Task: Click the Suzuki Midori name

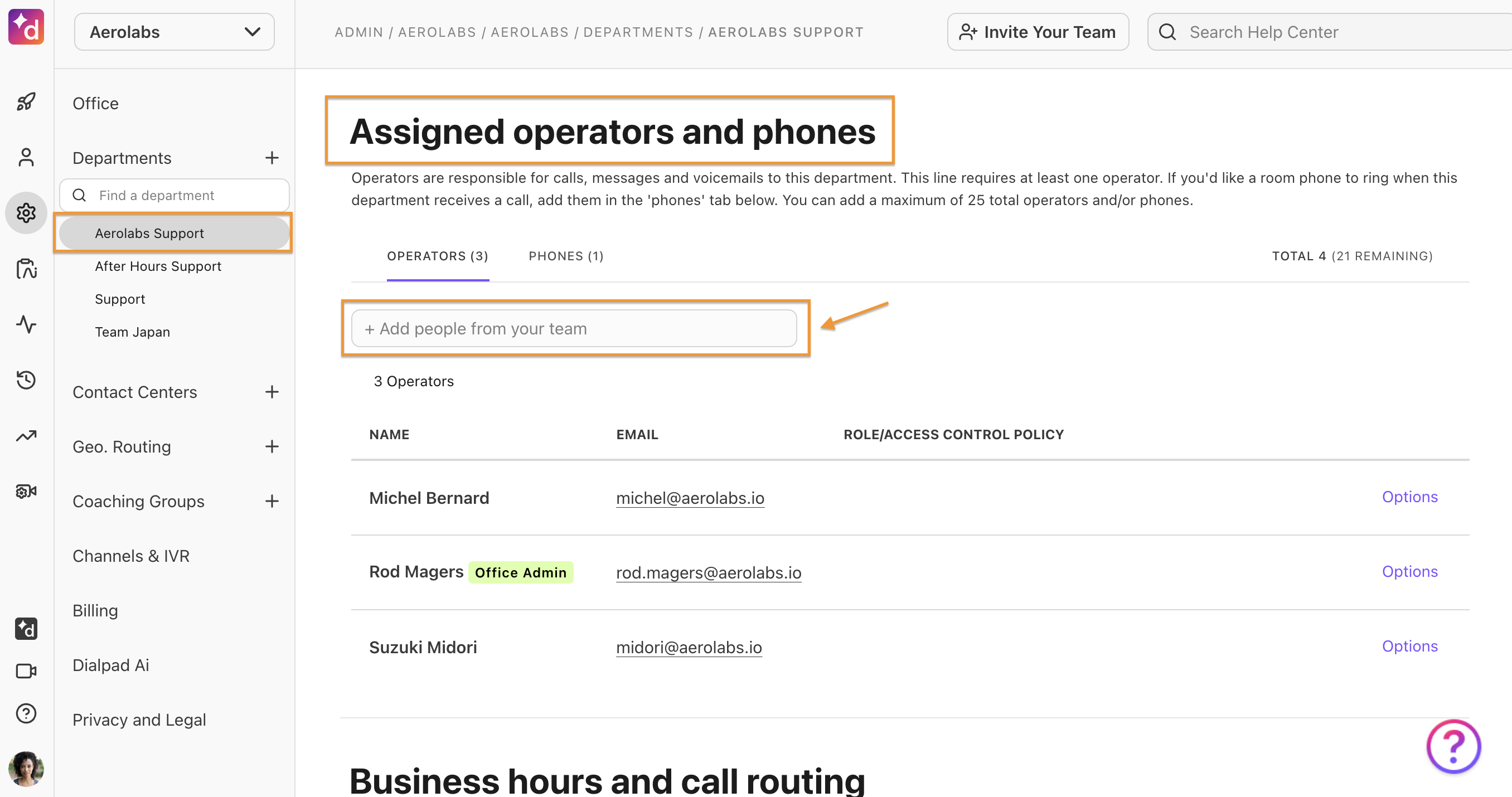Action: point(423,647)
